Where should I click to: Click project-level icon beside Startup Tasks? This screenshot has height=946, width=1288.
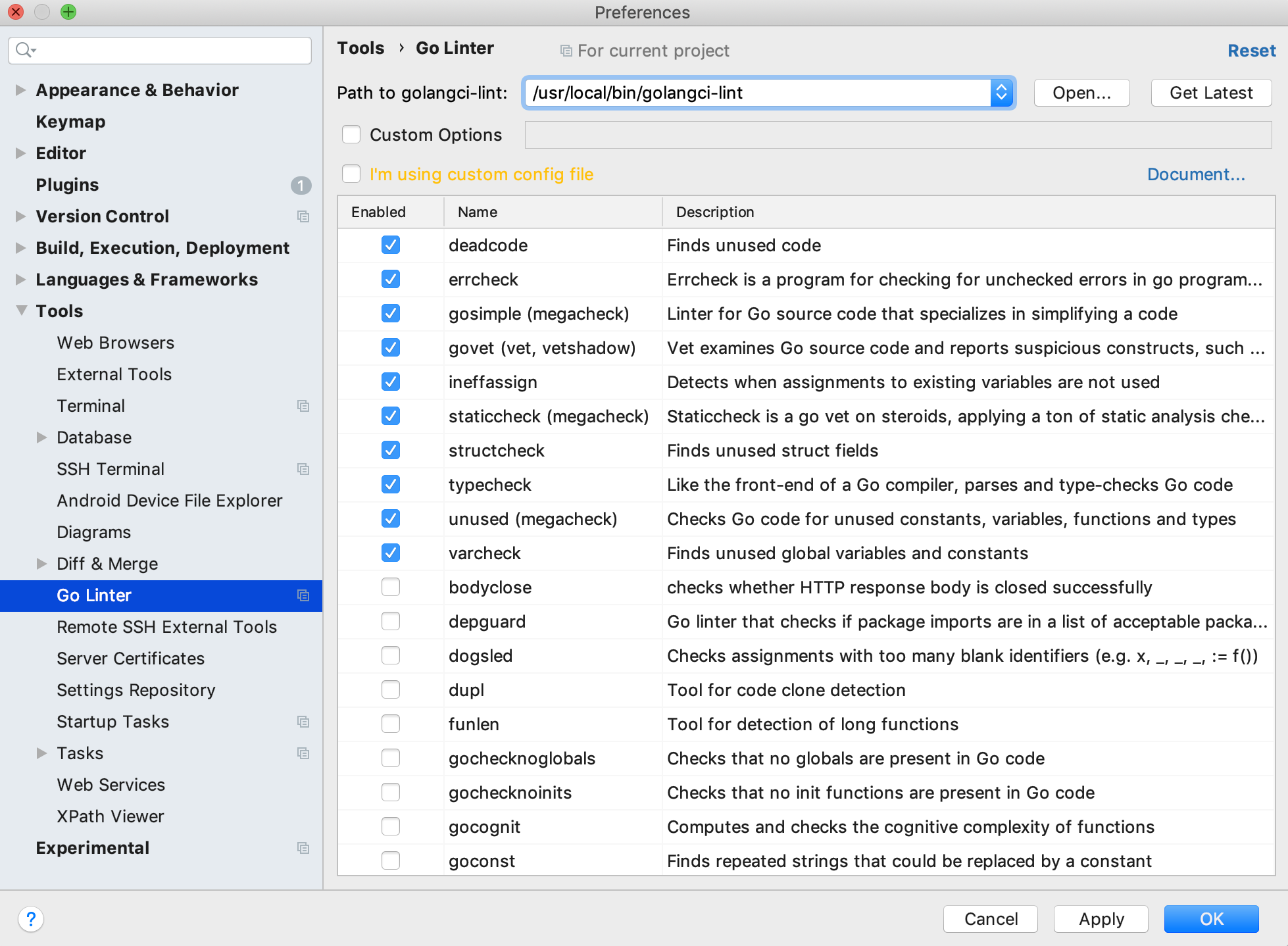303,722
